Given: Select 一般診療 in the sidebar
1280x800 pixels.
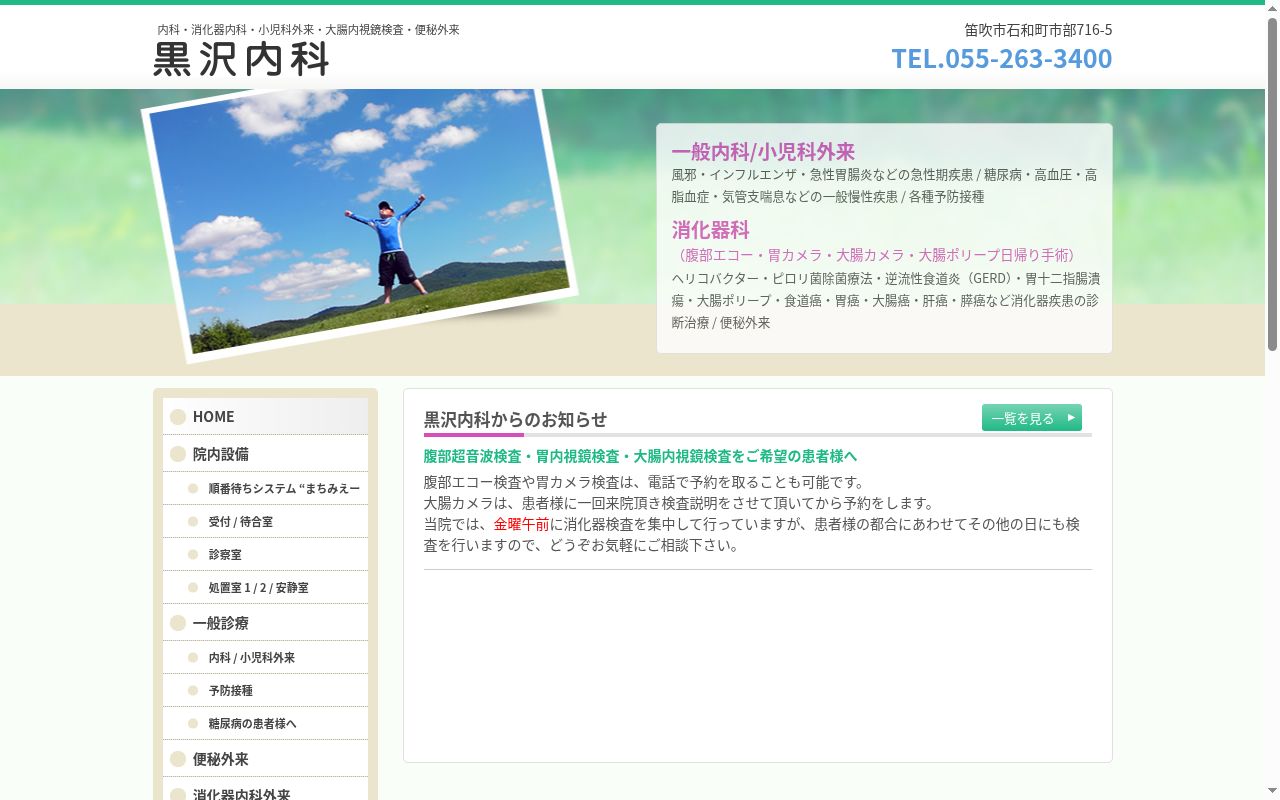Looking at the screenshot, I should 265,622.
